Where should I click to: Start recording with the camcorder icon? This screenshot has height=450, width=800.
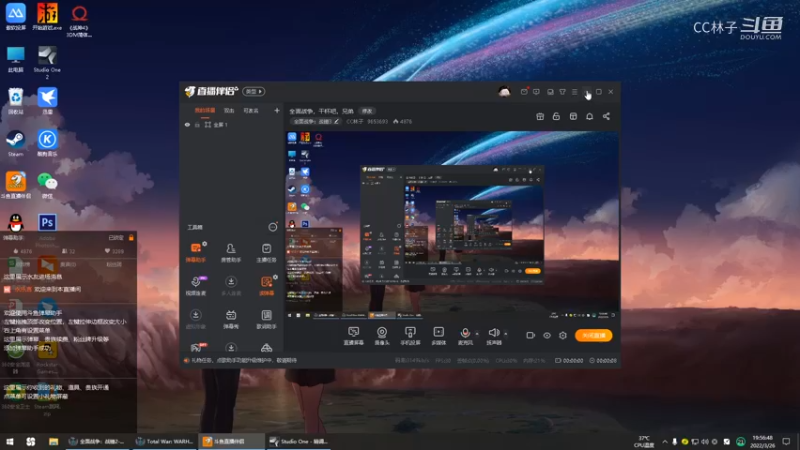[531, 335]
